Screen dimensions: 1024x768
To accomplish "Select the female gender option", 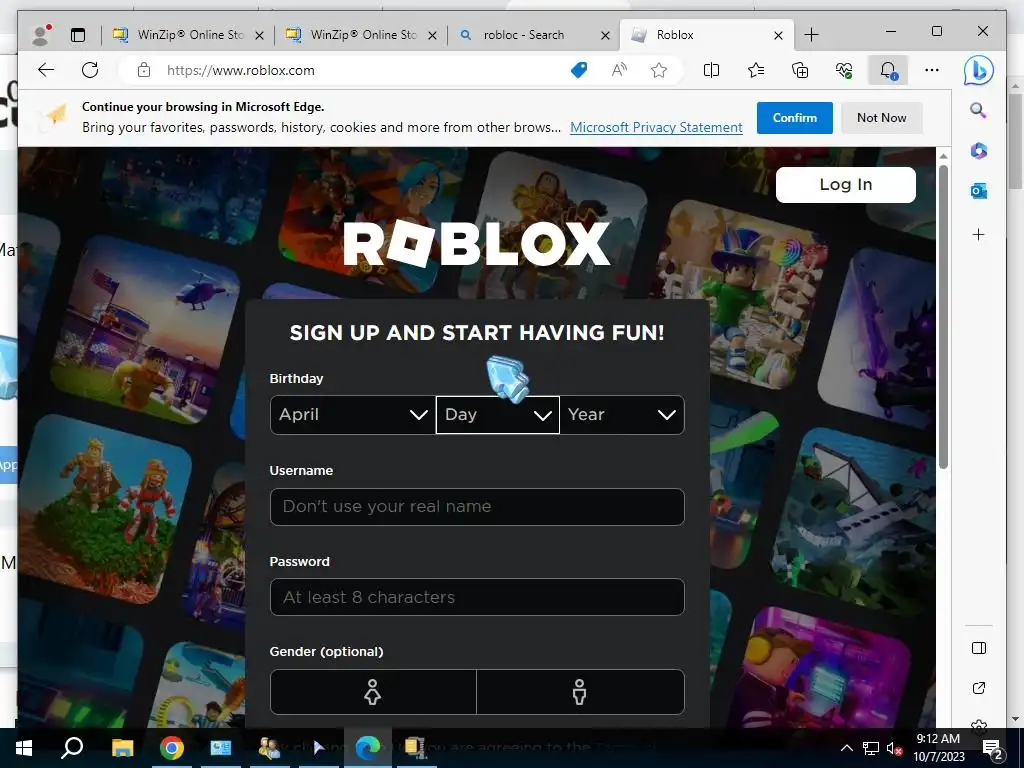I will pyautogui.click(x=373, y=692).
